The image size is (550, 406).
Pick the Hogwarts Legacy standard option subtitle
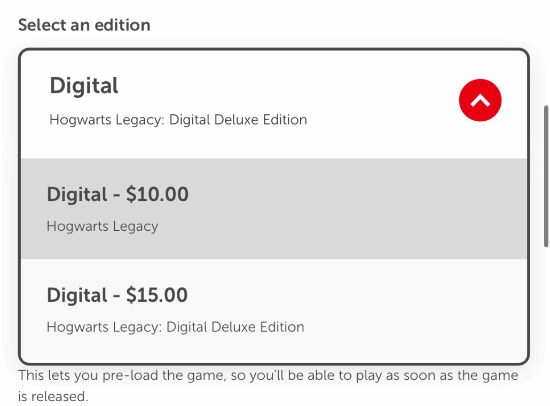point(102,227)
